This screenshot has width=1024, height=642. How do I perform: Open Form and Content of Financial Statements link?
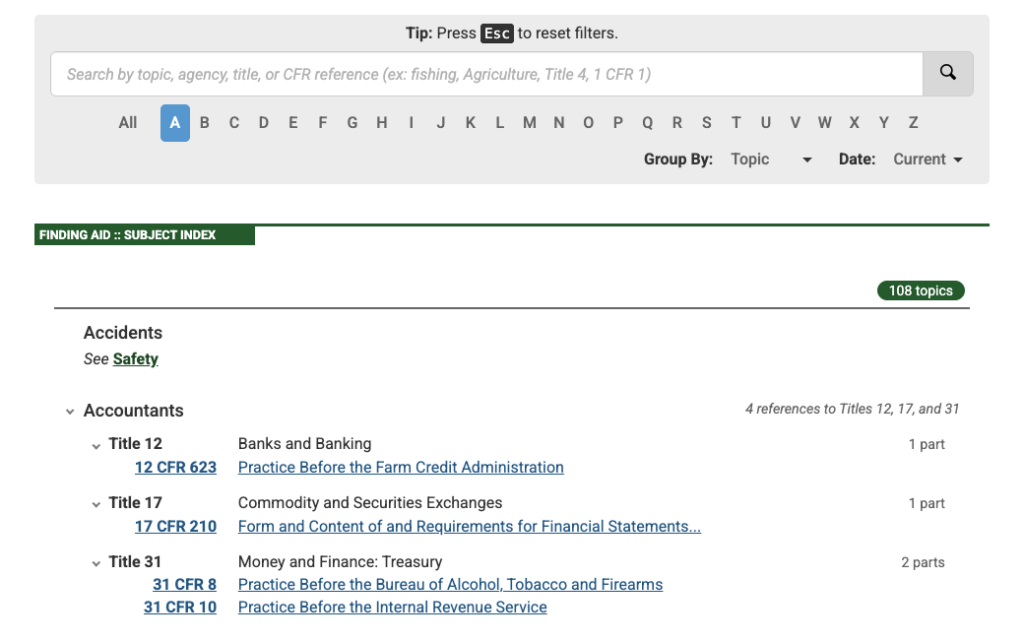point(470,526)
